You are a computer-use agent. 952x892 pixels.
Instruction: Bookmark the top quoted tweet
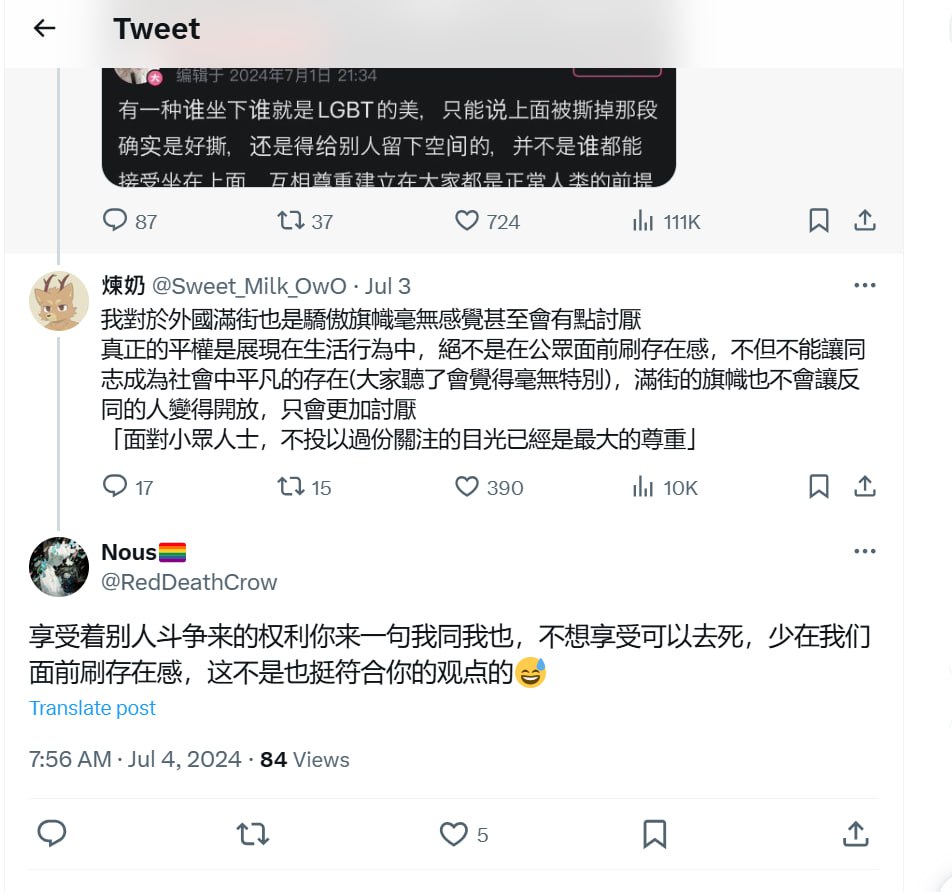818,220
